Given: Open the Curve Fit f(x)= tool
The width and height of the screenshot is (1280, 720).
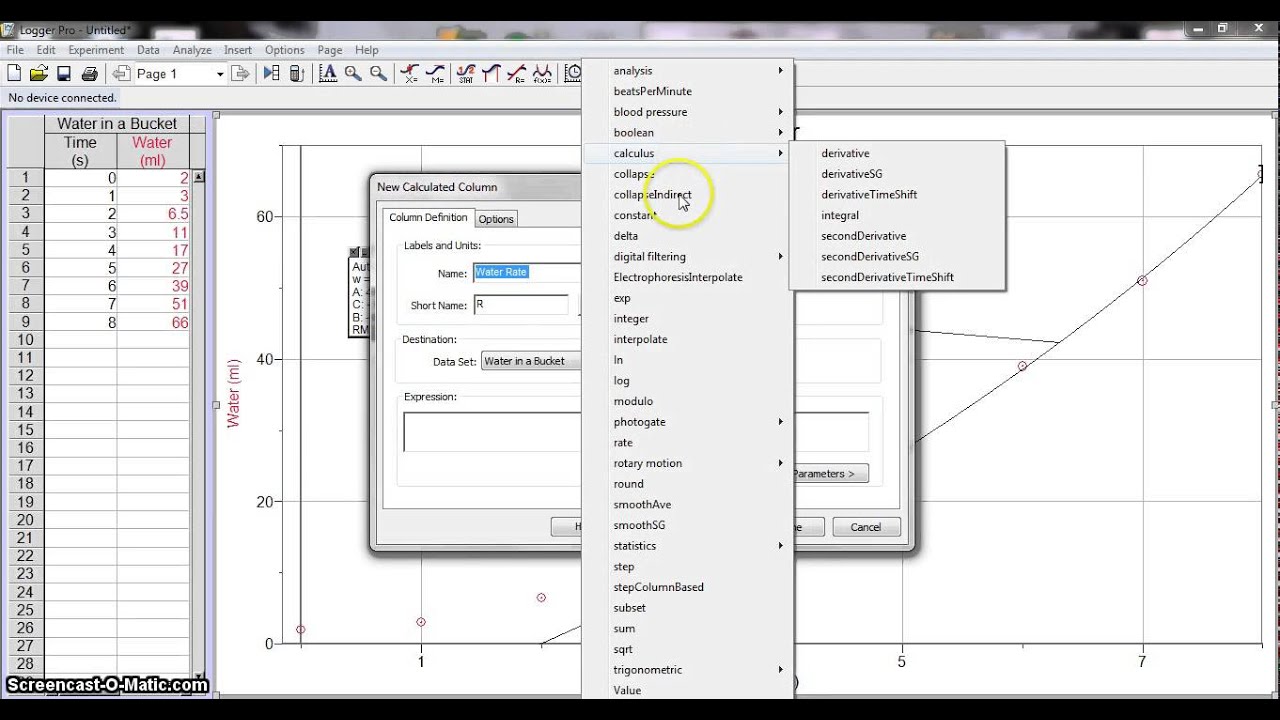Looking at the screenshot, I should tap(542, 73).
